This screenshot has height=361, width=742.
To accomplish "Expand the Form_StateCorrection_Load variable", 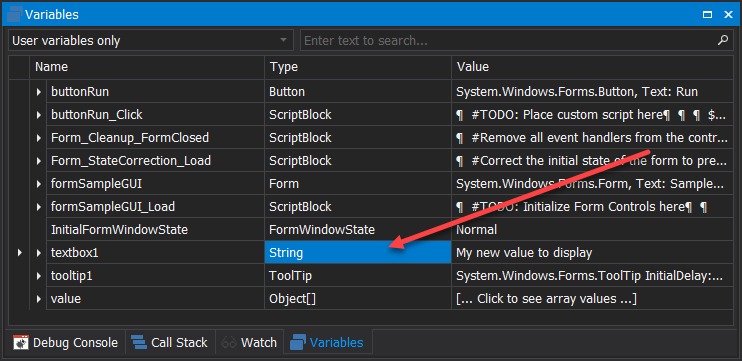I will [39, 161].
